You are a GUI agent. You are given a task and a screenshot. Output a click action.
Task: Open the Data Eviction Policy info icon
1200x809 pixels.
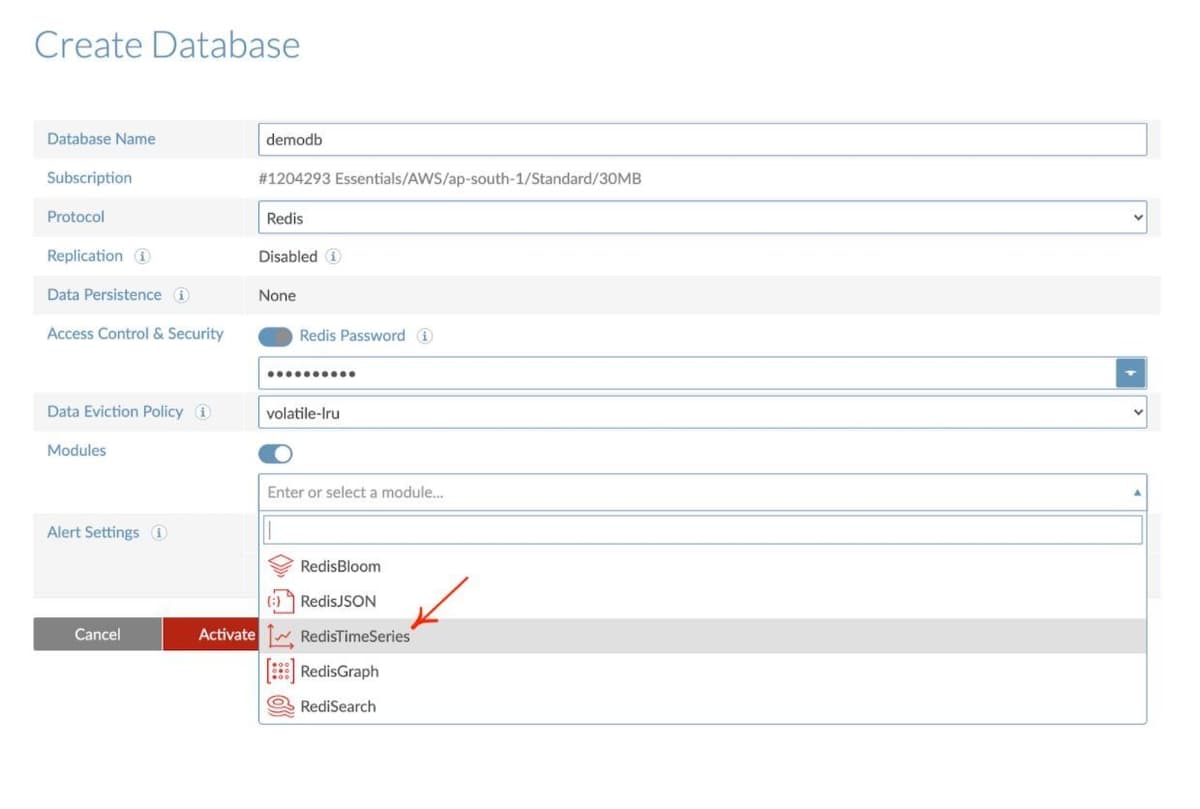(202, 411)
